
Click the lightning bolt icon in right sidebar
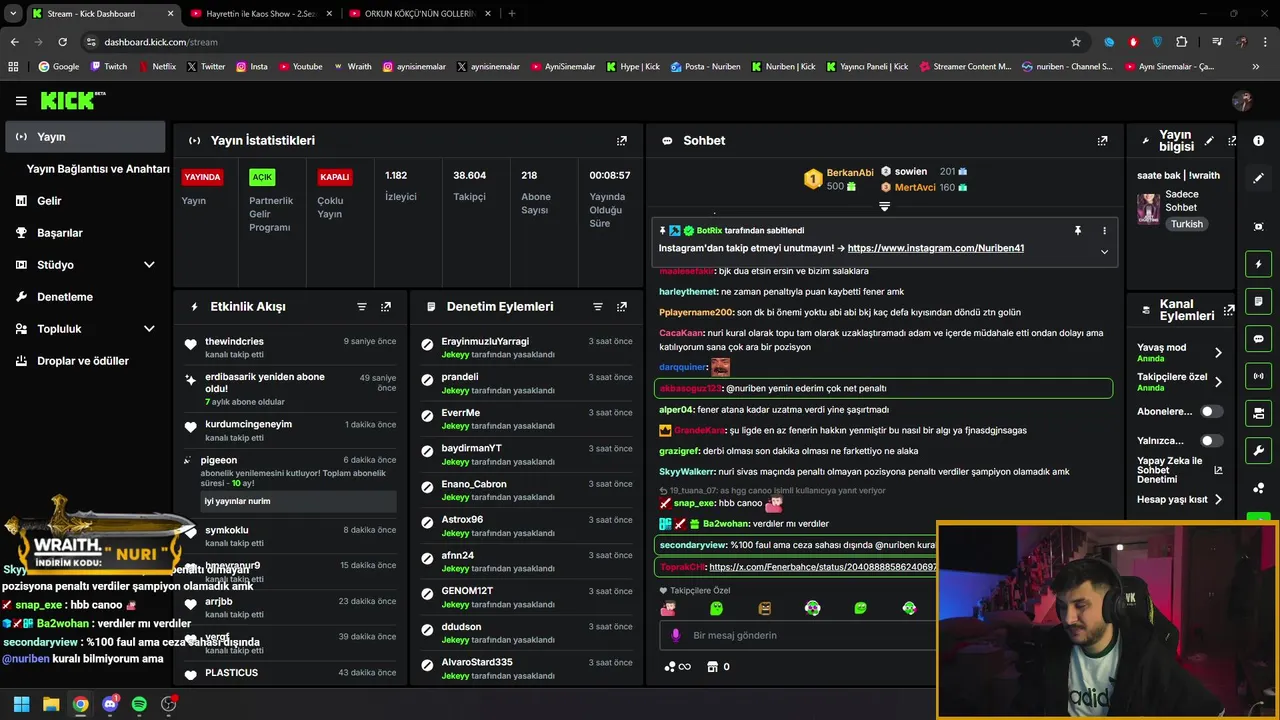(x=1258, y=265)
